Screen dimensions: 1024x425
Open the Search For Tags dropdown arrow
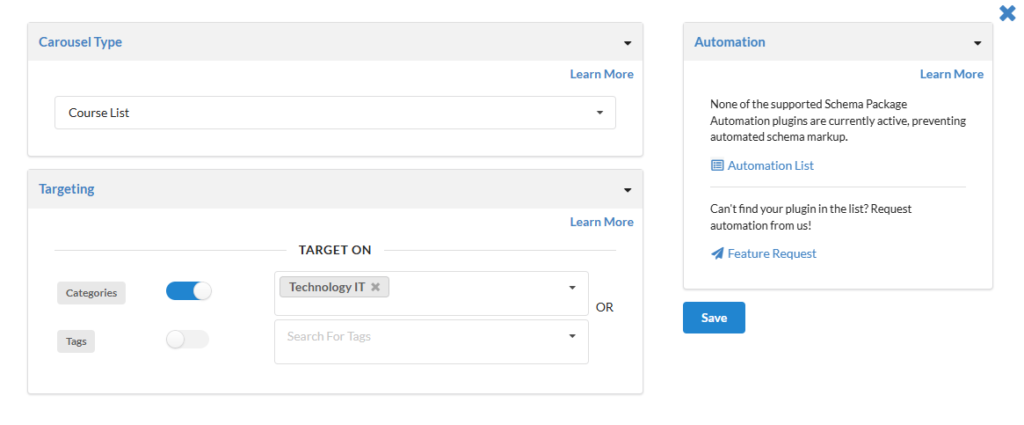point(572,336)
